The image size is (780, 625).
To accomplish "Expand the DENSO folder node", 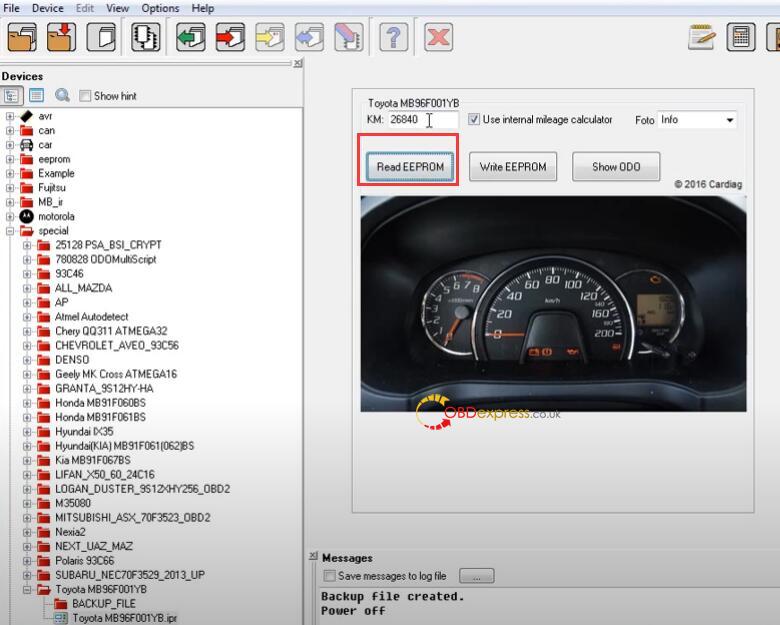I will point(27,360).
